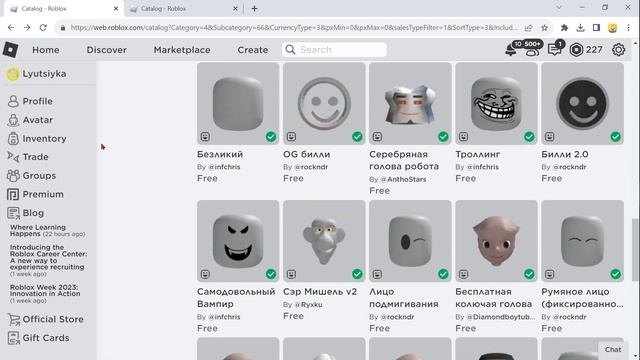This screenshot has width=640, height=360.
Task: Click the Lyutsiyka username link
Action: (44, 74)
